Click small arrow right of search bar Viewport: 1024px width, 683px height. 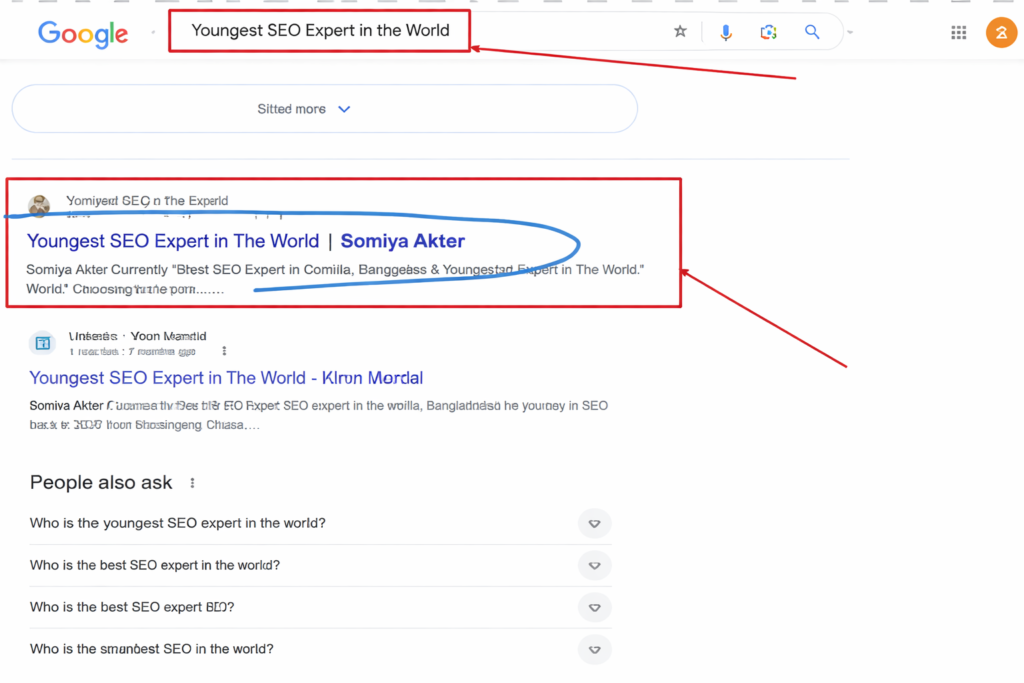850,33
